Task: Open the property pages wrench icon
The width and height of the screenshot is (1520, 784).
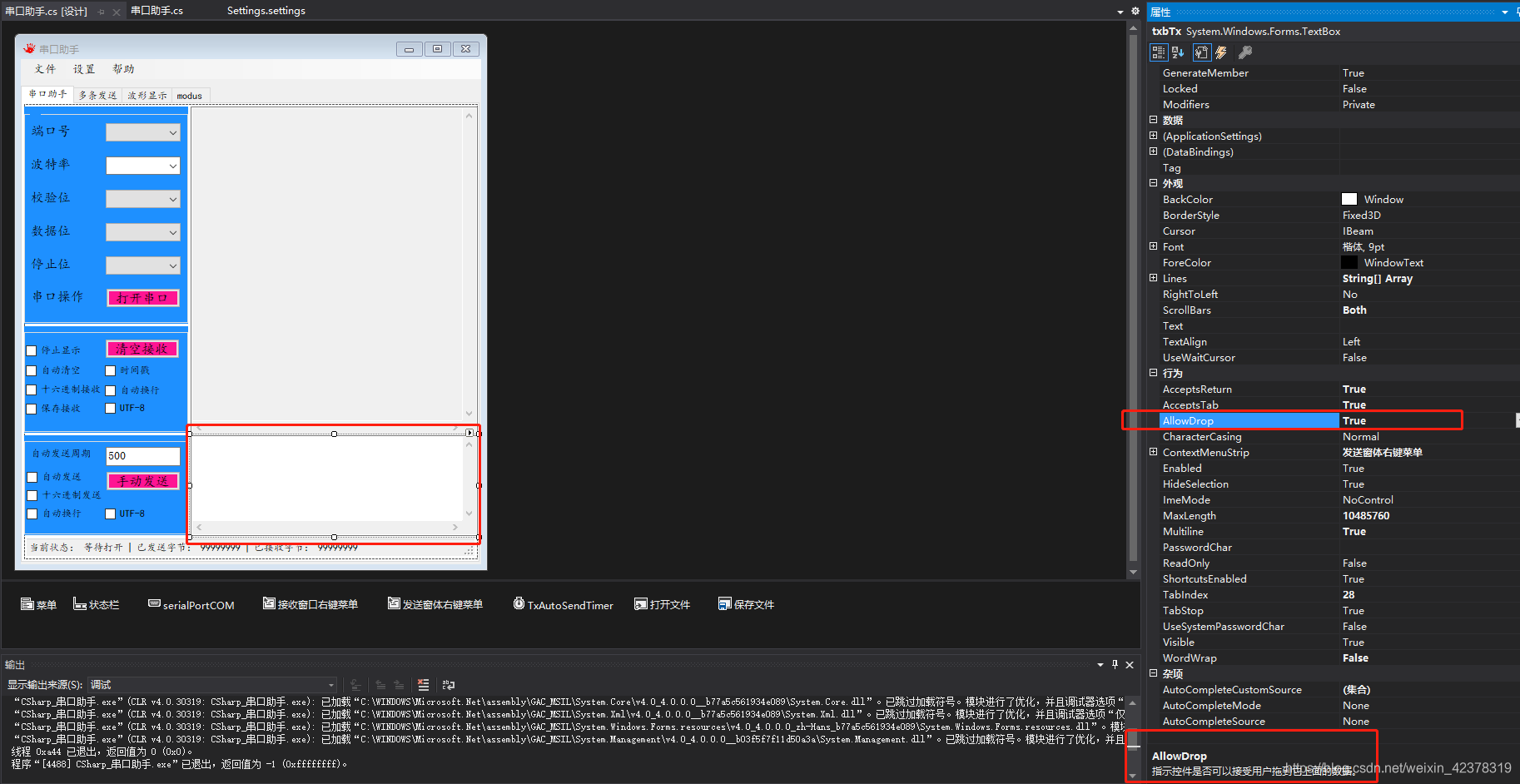Action: tap(1245, 52)
